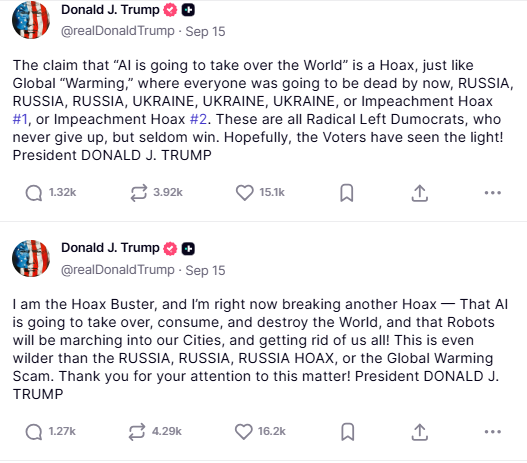The width and height of the screenshot is (527, 463).
Task: Share the first post via upload icon
Action: (x=419, y=193)
